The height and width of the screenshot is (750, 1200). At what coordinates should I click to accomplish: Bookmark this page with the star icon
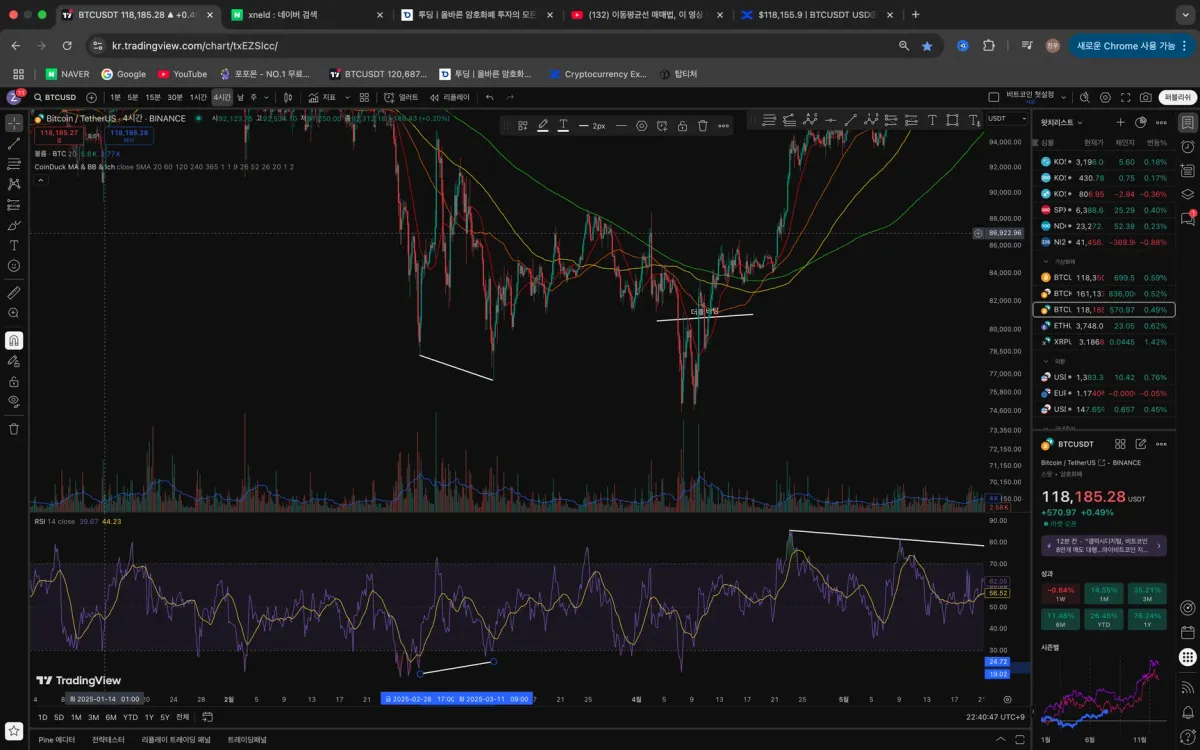(927, 45)
